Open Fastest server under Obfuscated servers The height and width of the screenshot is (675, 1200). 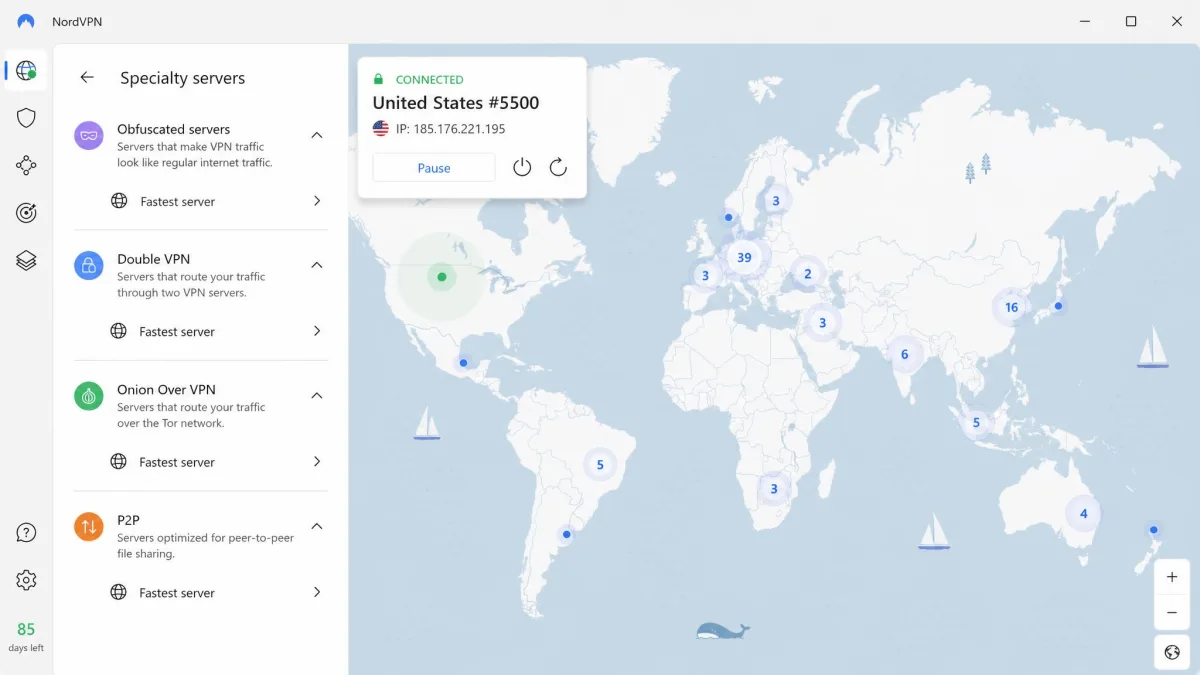coord(215,201)
